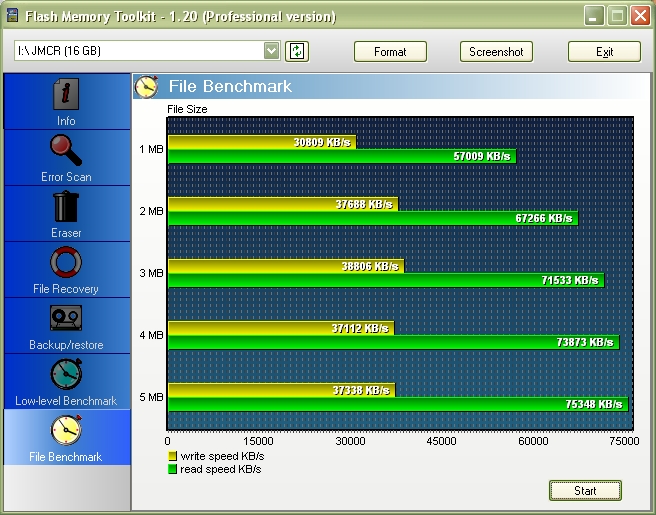The image size is (656, 515).
Task: Select the File Benchmark clock icon
Action: tap(66, 430)
